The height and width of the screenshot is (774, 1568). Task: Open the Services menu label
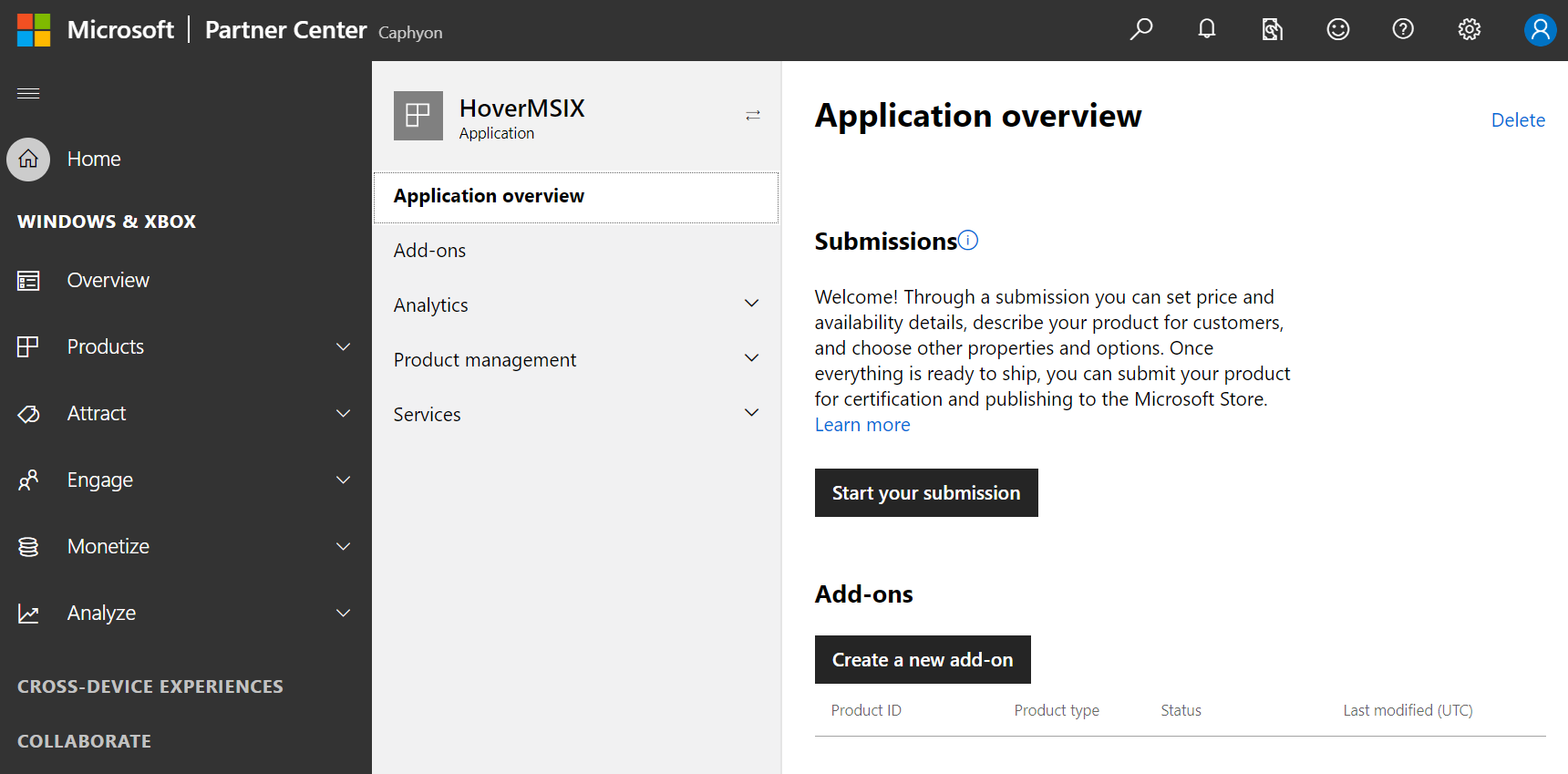(428, 415)
